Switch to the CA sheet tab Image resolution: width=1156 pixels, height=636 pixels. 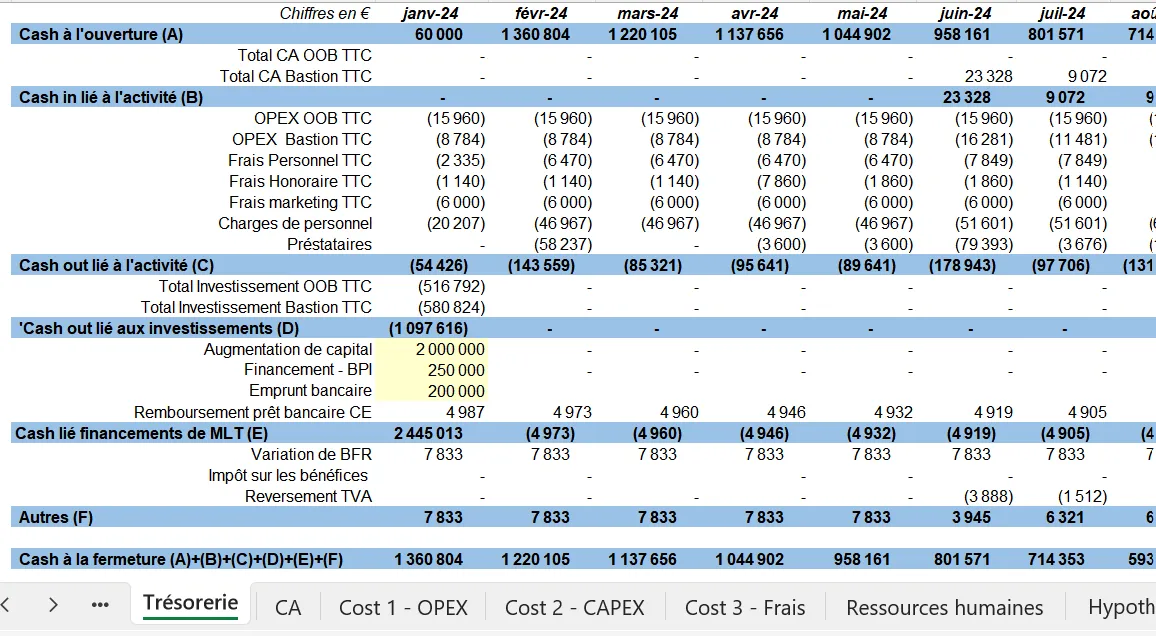[288, 607]
